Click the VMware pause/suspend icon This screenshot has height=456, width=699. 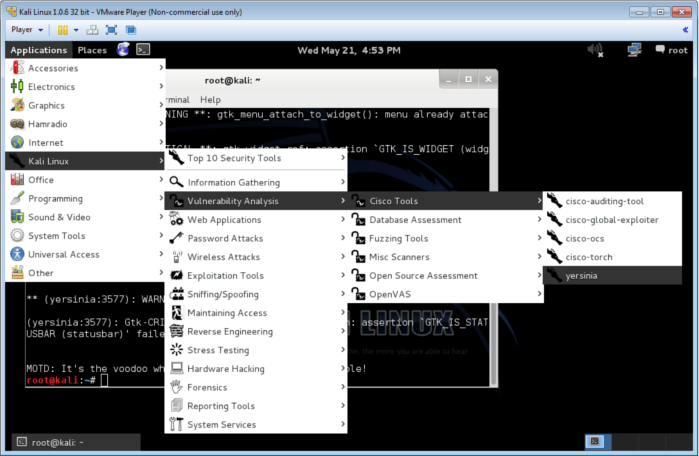(x=62, y=30)
